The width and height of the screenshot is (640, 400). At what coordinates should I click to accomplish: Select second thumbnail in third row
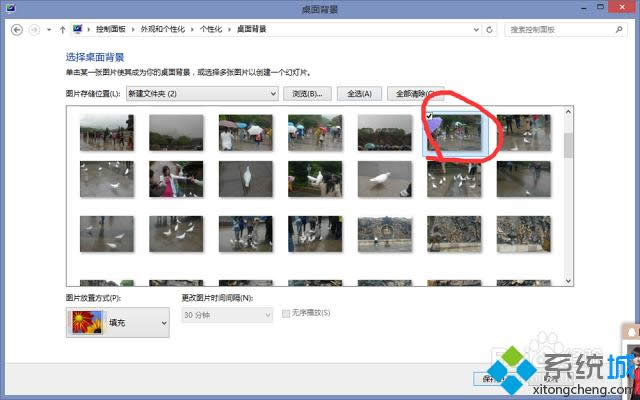tap(176, 234)
